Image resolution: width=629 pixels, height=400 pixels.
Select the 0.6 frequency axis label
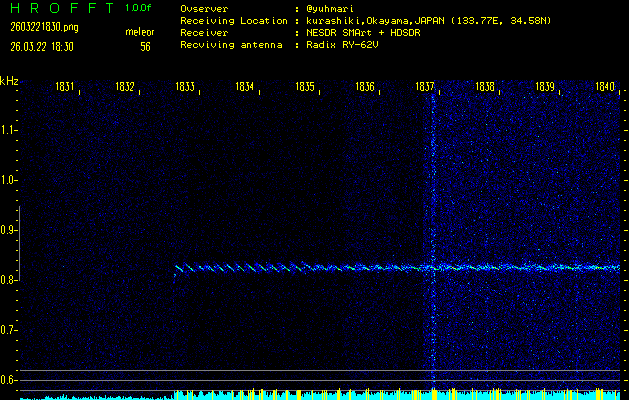tap(9, 380)
